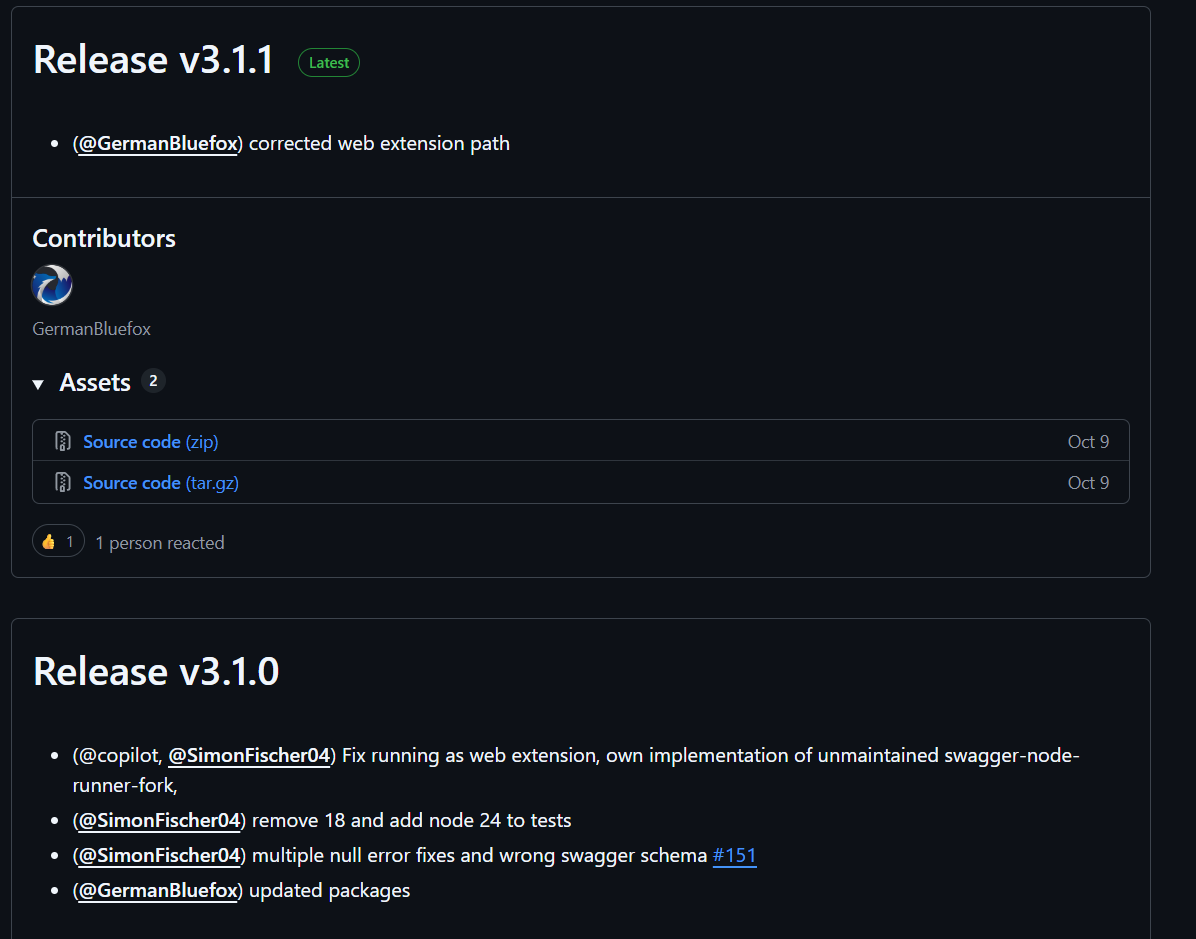This screenshot has height=939, width=1196.
Task: Open issue #151 link
Action: click(x=734, y=855)
